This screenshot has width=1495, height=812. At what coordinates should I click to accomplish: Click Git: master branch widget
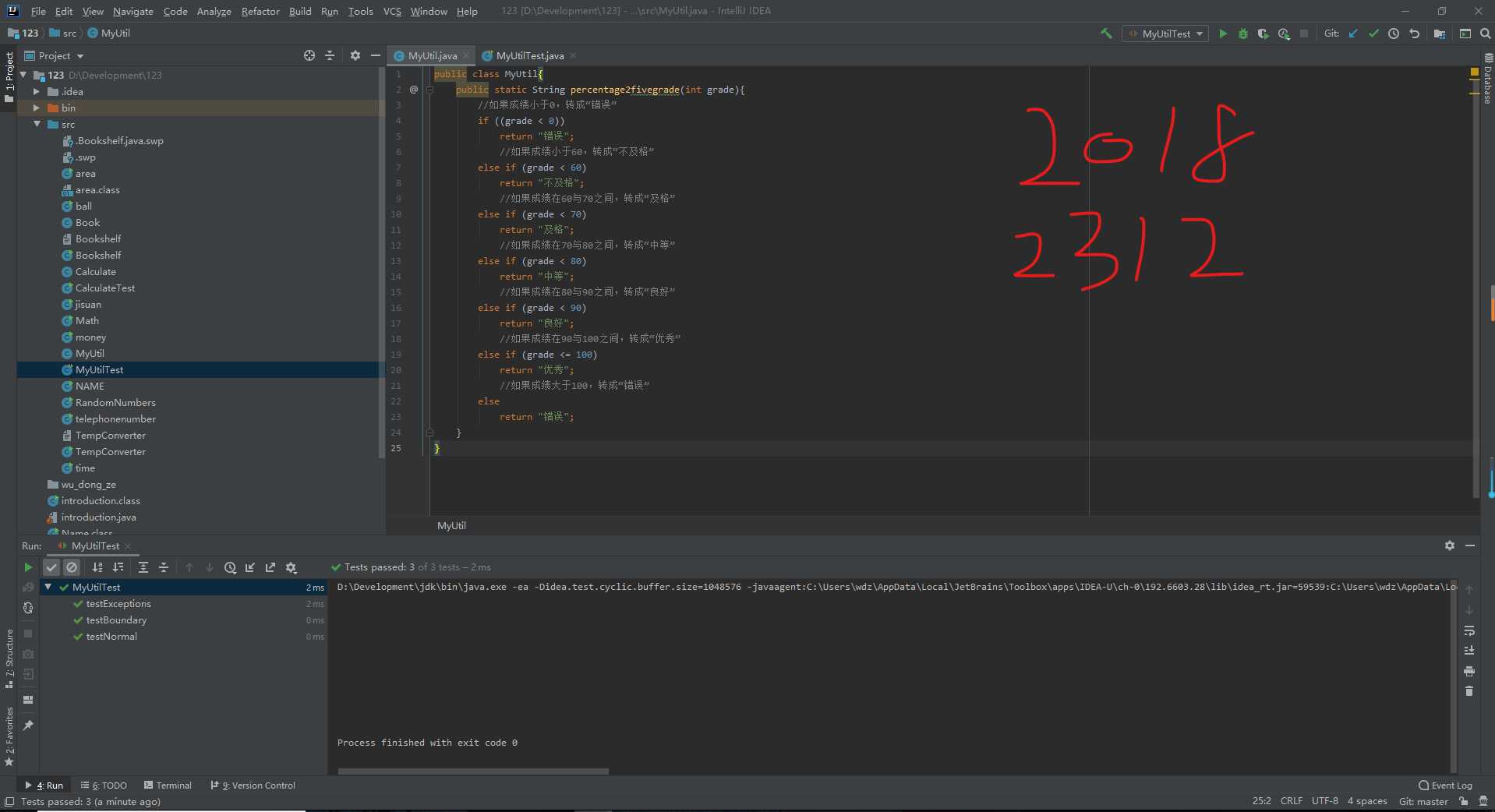point(1423,801)
